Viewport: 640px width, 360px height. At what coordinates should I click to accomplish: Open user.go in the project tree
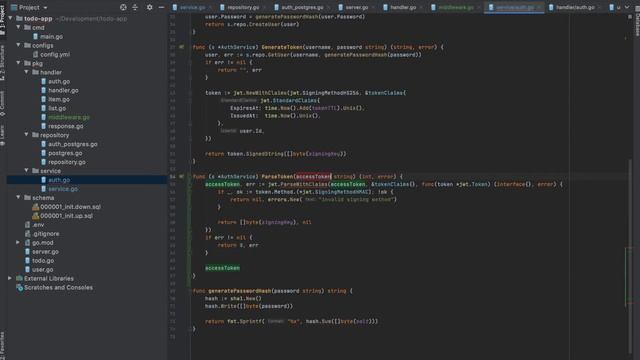coord(42,269)
